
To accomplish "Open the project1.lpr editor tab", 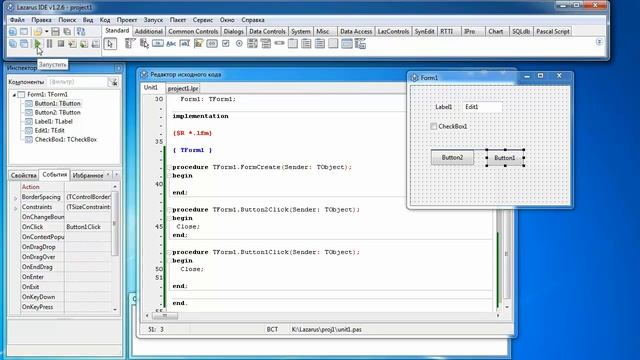I will [x=183, y=88].
